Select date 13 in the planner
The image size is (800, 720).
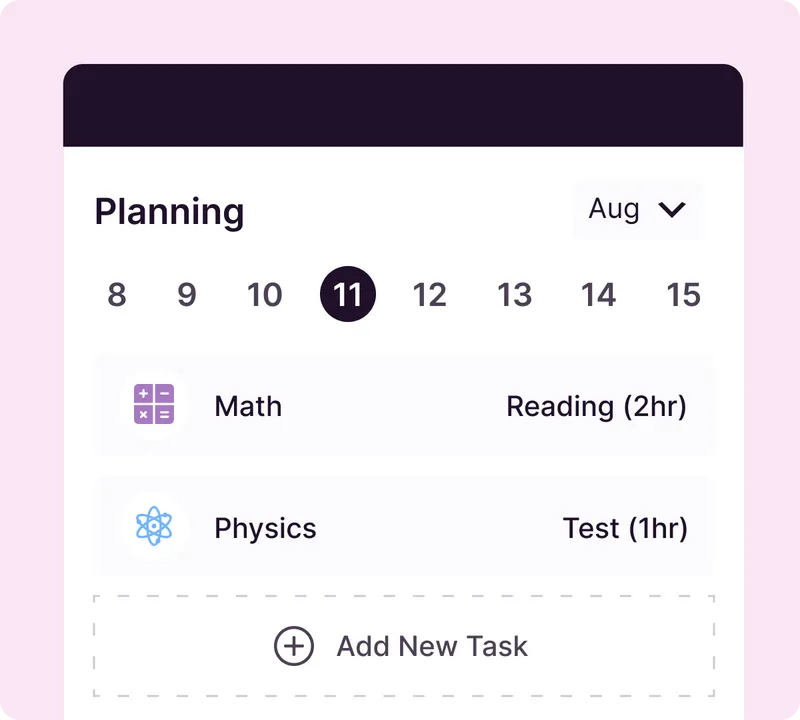tap(514, 295)
